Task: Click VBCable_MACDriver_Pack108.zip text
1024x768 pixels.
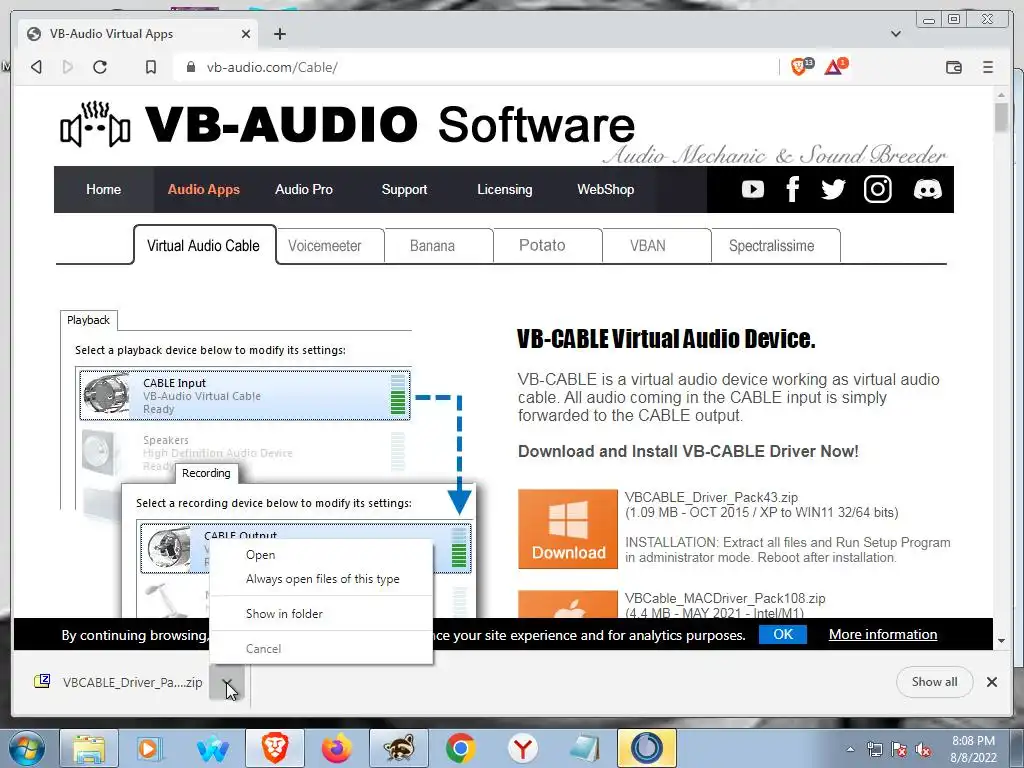Action: click(x=725, y=598)
